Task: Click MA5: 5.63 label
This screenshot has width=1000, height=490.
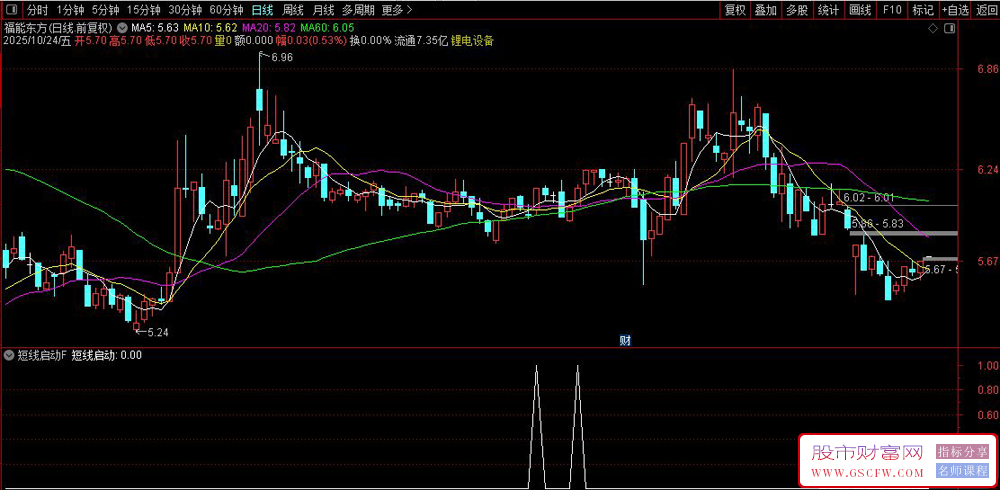Action: pyautogui.click(x=155, y=28)
